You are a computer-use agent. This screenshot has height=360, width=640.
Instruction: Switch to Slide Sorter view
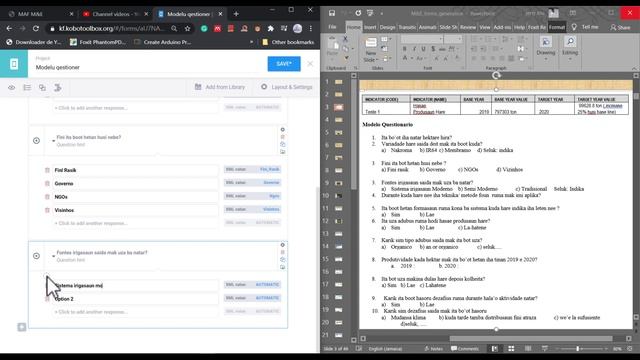pos(511,349)
